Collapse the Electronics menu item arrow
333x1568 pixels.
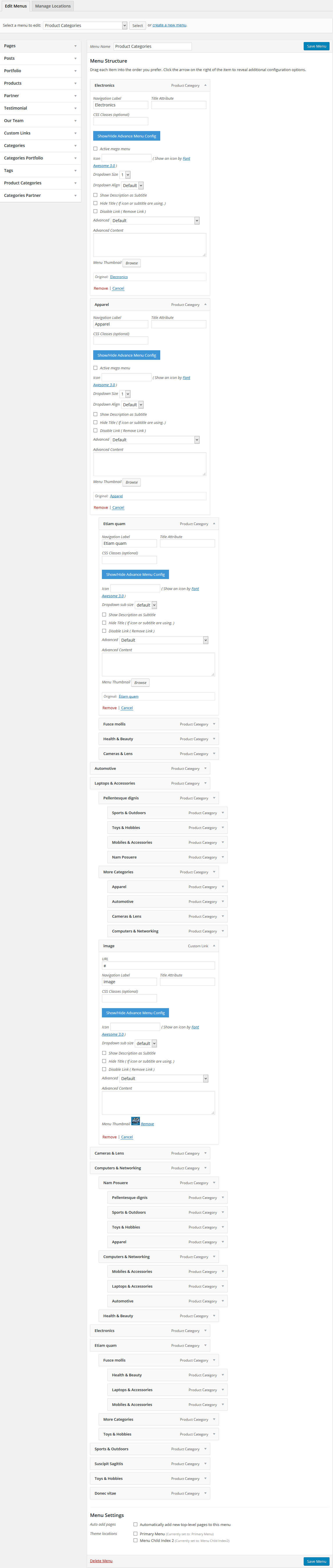pyautogui.click(x=205, y=85)
